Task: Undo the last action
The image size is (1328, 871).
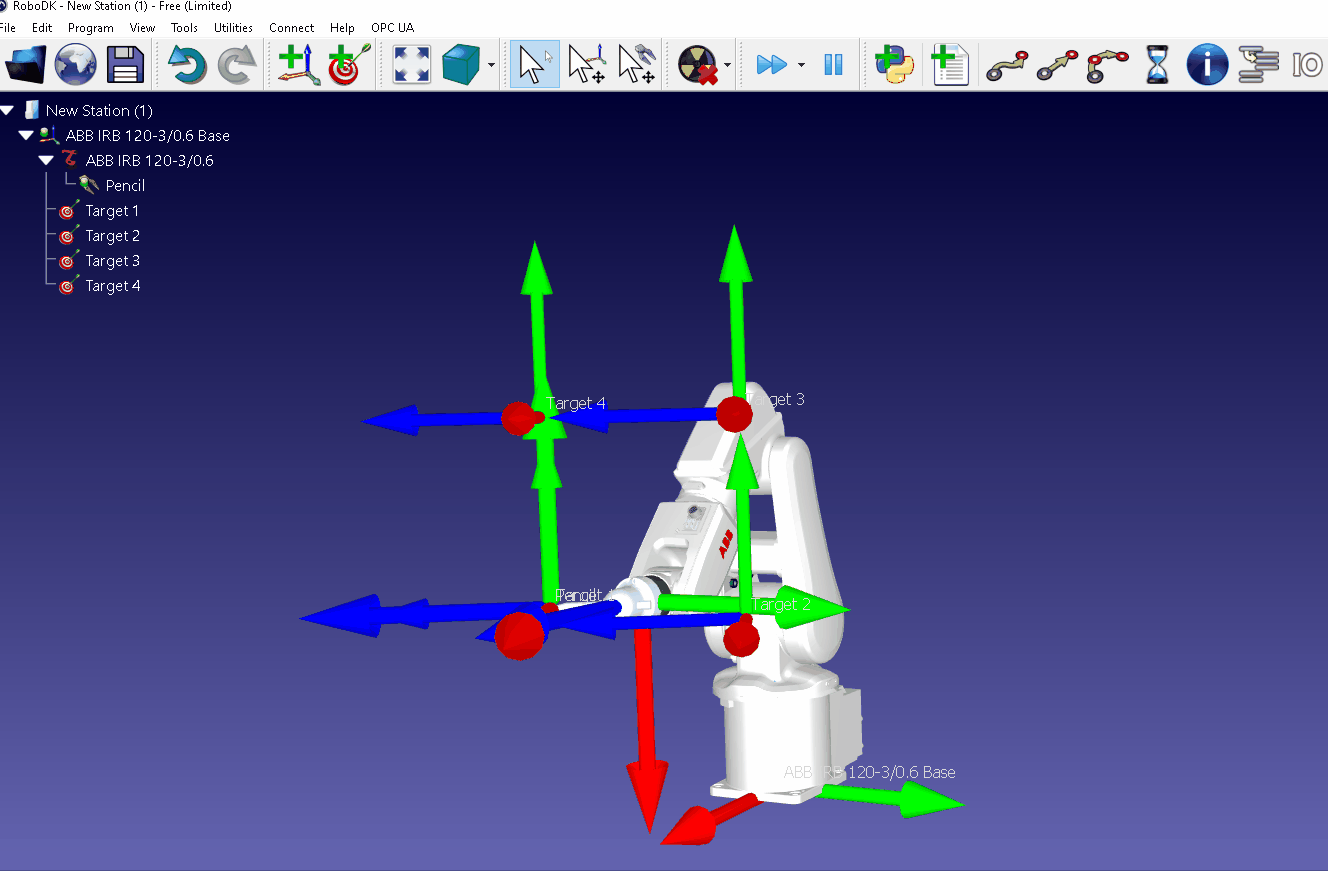Action: tap(187, 65)
